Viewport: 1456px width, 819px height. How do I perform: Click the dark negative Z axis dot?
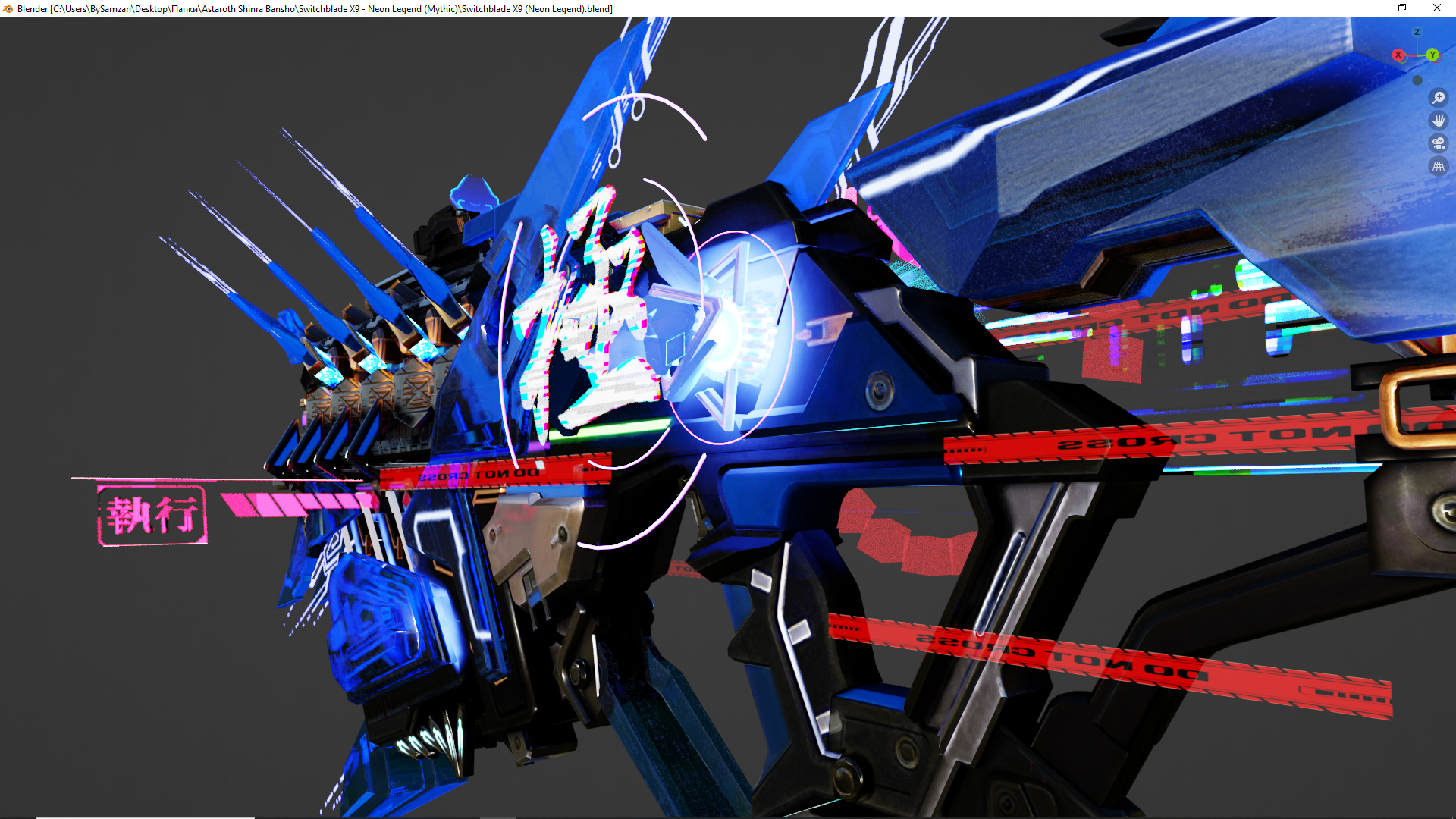pyautogui.click(x=1417, y=80)
